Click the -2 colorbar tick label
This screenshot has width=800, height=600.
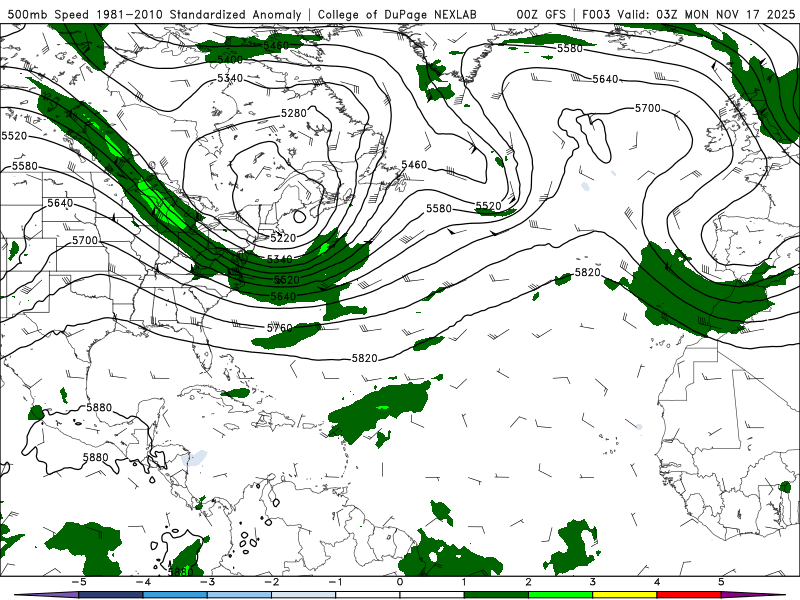[271, 582]
